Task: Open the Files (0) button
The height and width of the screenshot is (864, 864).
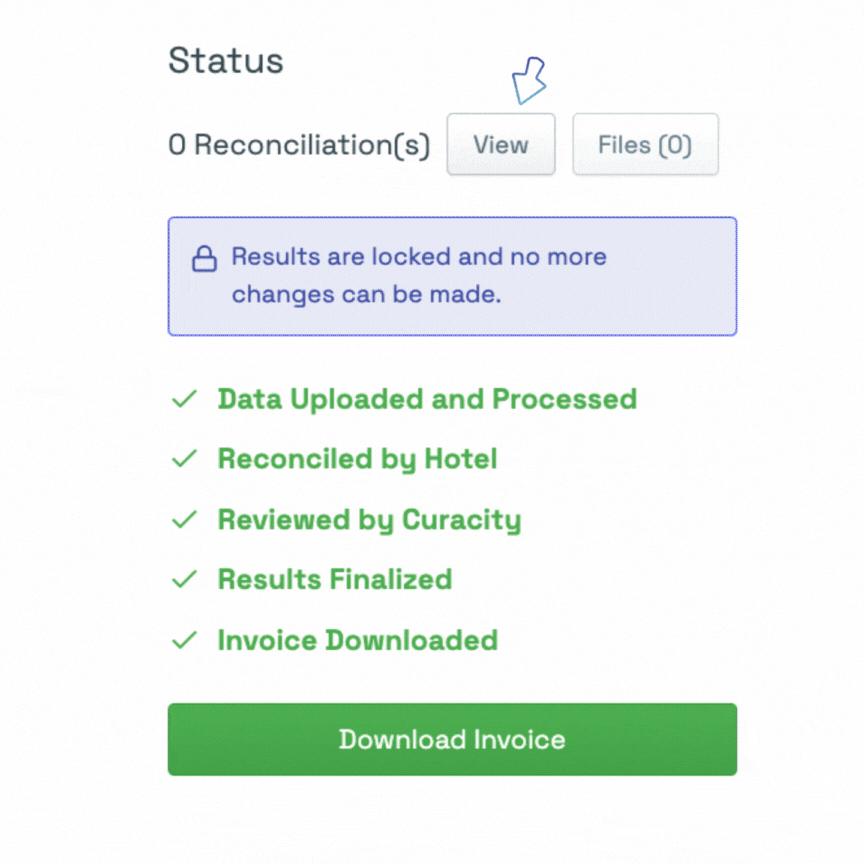Action: 645,144
